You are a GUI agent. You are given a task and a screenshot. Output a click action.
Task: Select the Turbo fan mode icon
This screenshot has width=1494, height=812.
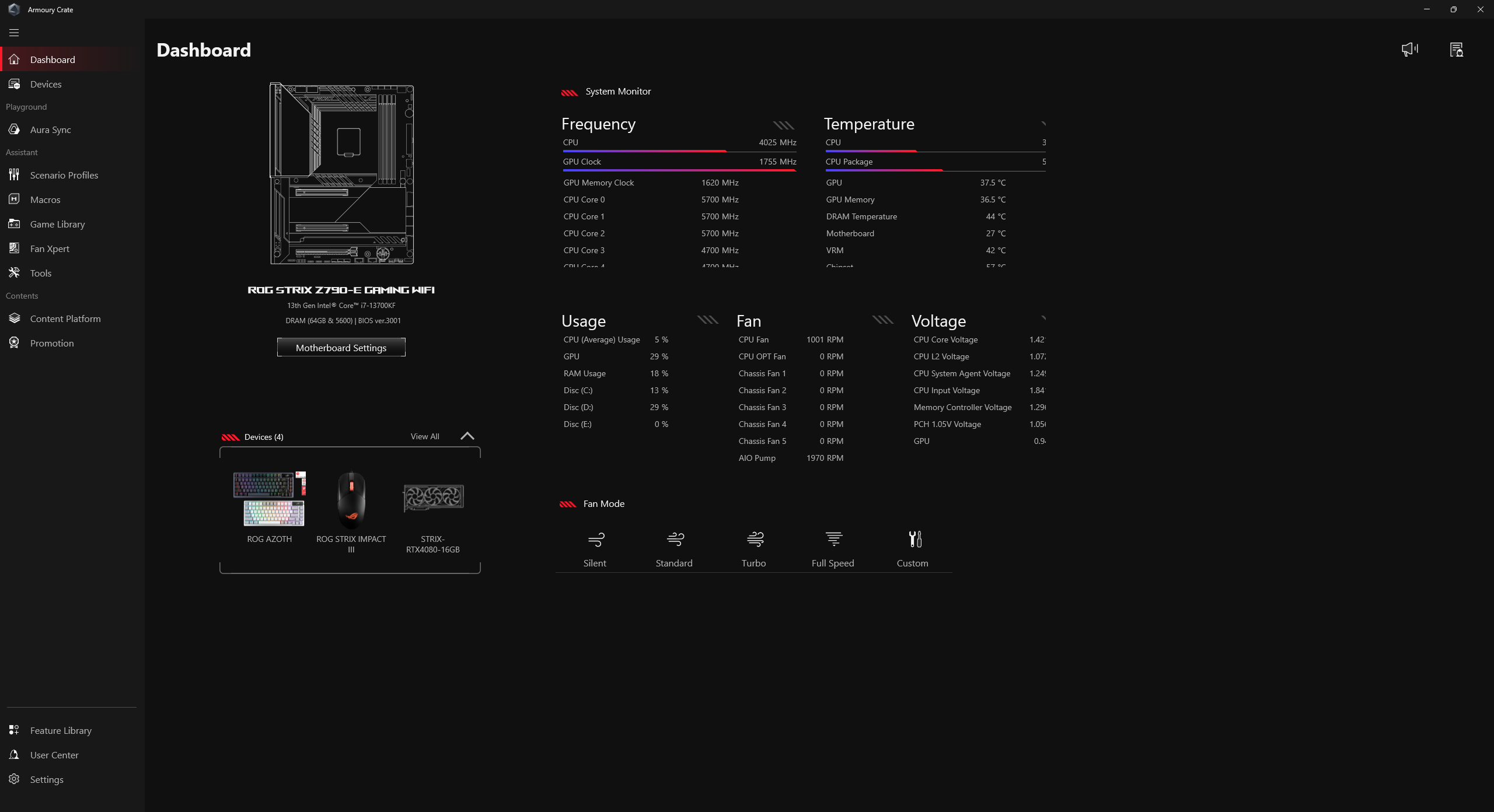(755, 540)
